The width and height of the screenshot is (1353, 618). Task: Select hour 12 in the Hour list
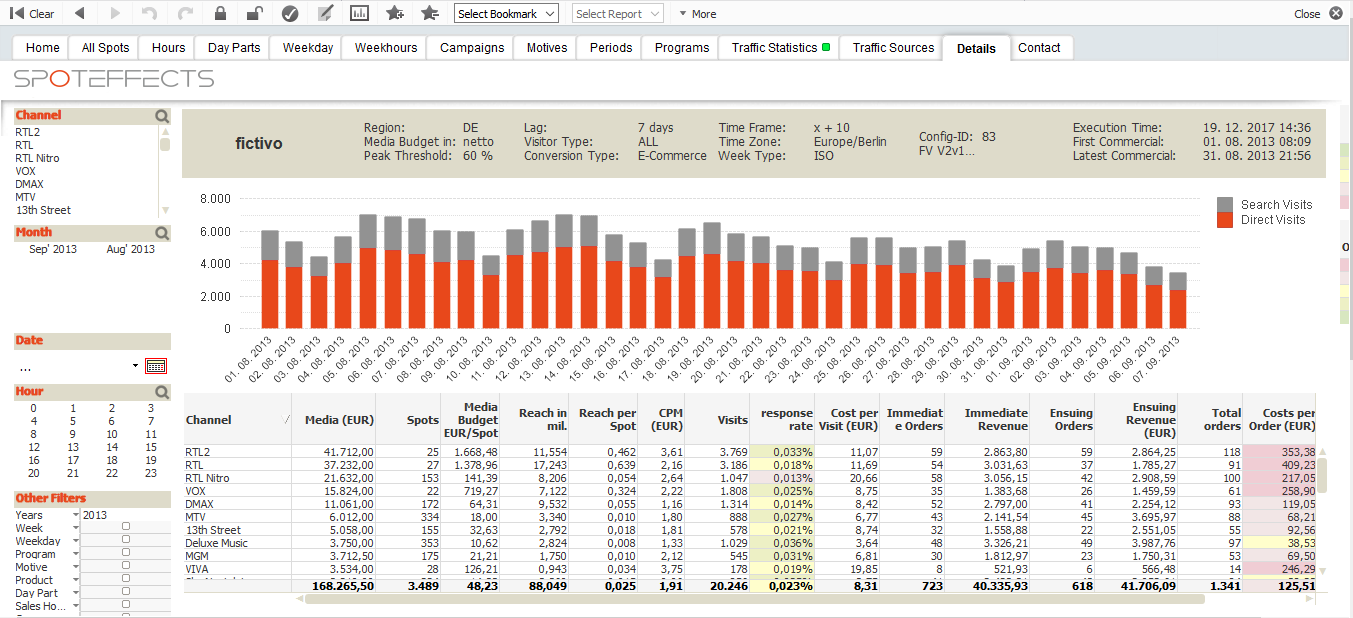pos(34,447)
